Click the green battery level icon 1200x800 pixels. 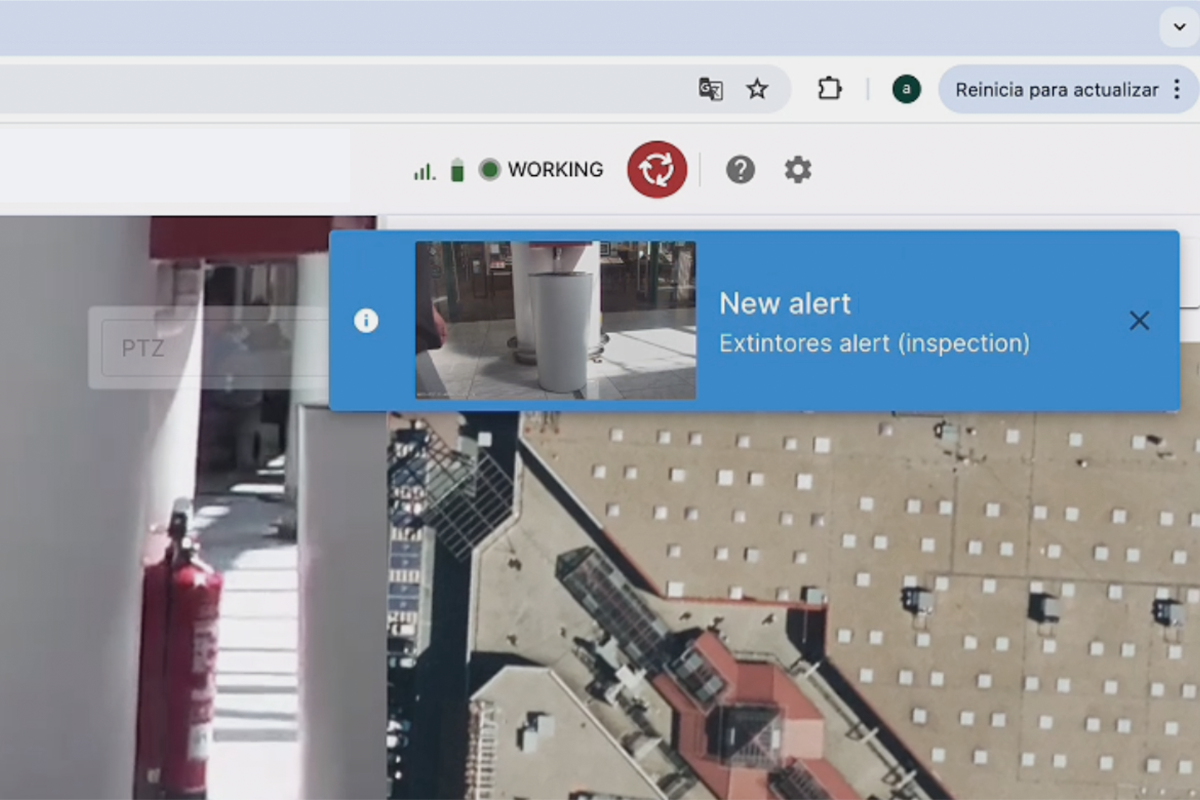click(x=457, y=170)
